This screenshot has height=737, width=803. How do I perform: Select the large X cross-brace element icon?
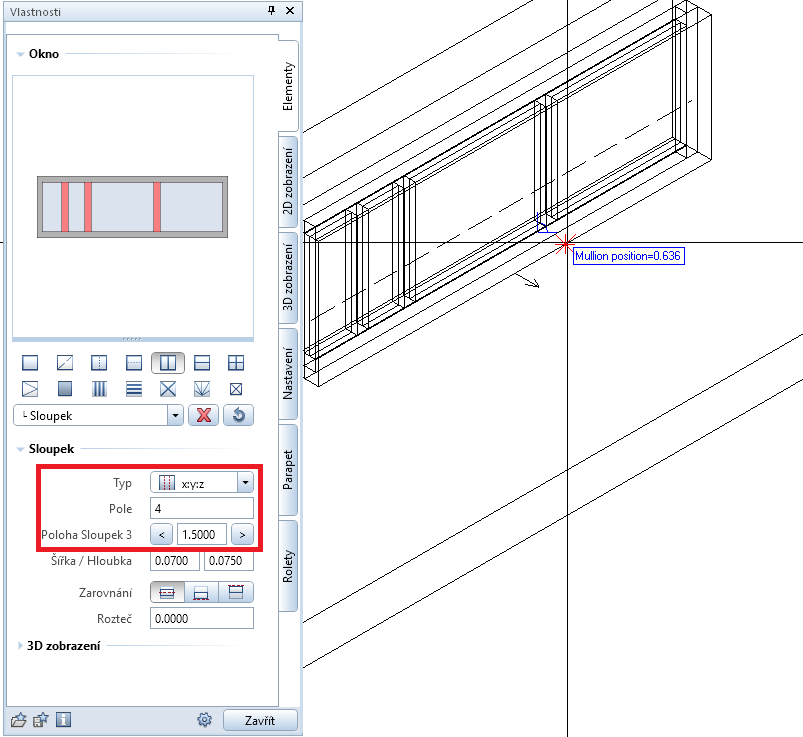click(x=168, y=389)
